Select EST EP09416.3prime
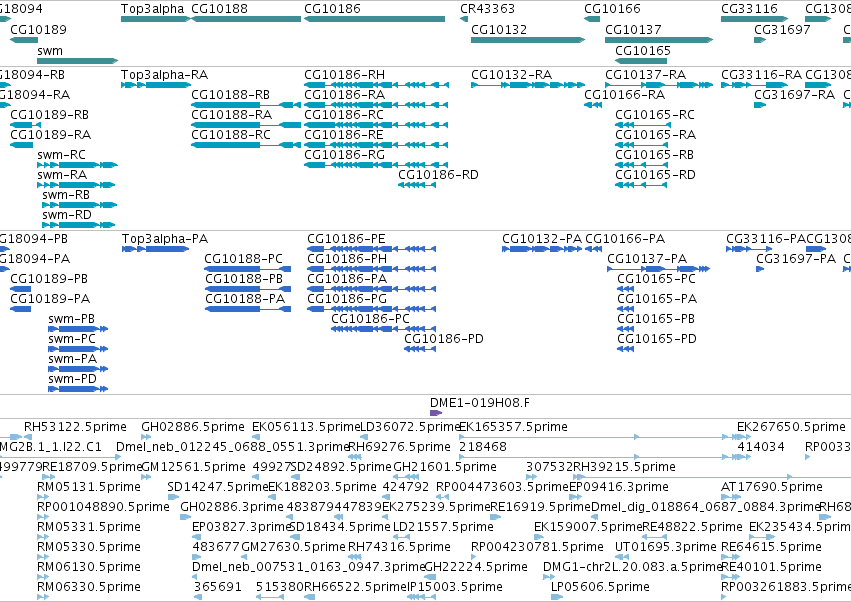The height and width of the screenshot is (602, 851). click(x=575, y=497)
